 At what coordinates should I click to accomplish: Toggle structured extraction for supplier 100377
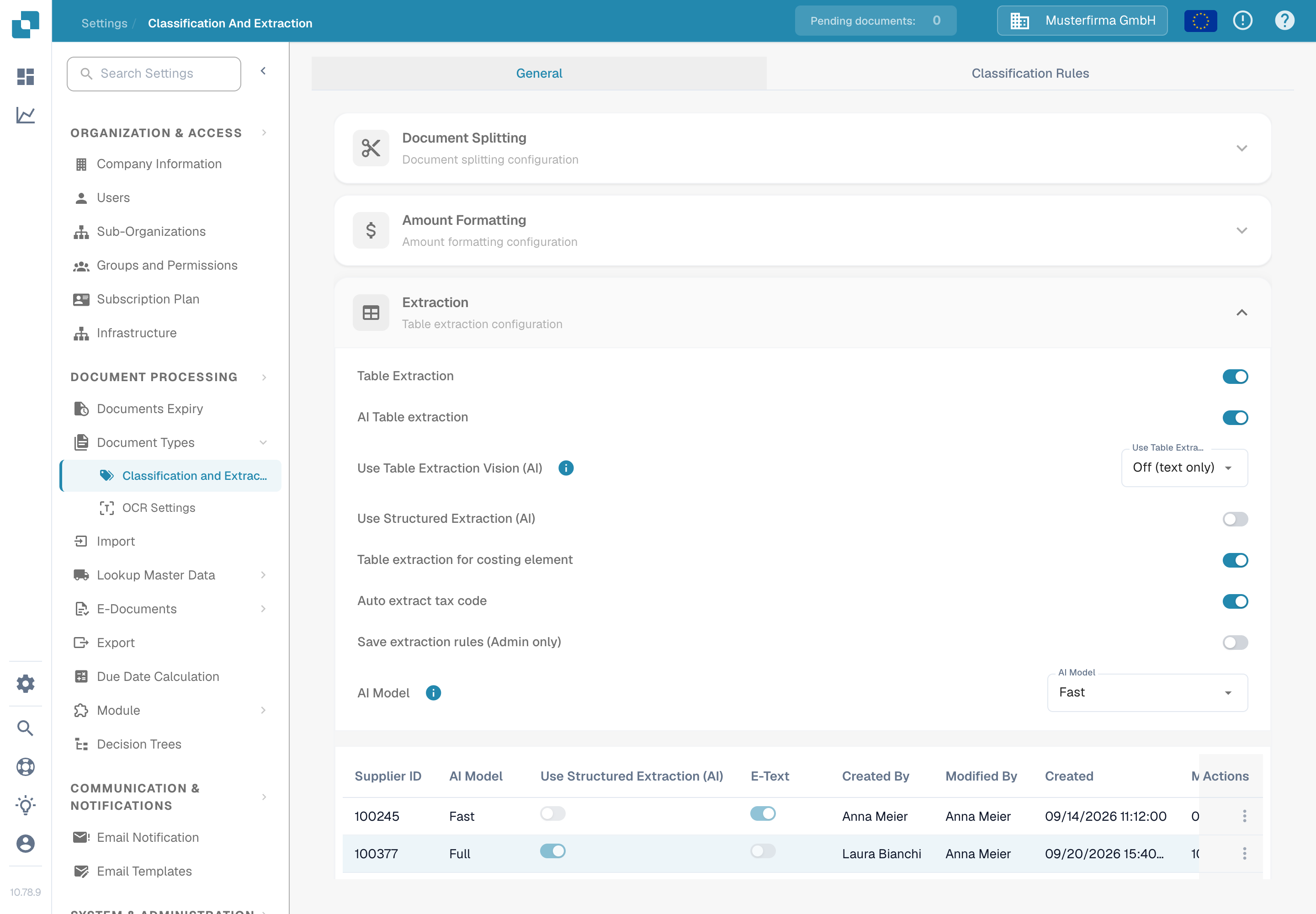coord(552,851)
